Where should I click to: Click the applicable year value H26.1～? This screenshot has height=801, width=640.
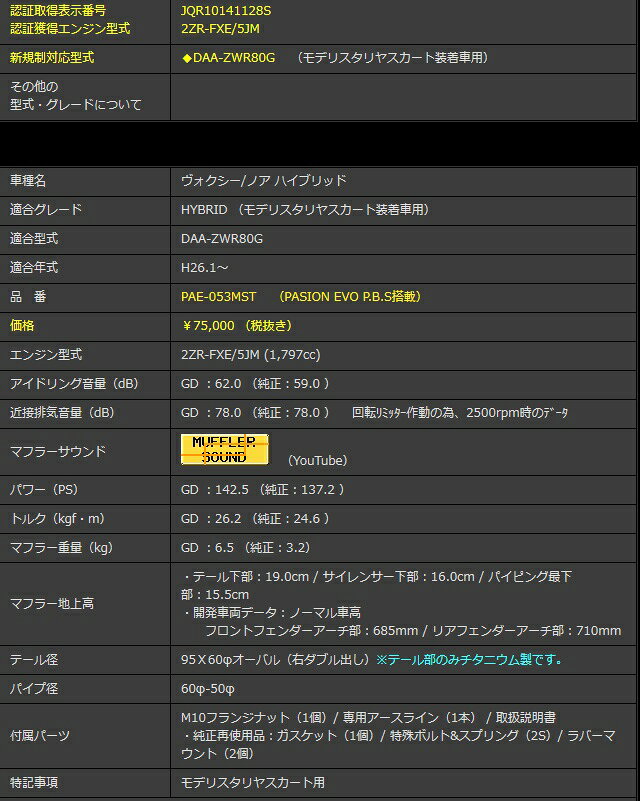tap(204, 267)
